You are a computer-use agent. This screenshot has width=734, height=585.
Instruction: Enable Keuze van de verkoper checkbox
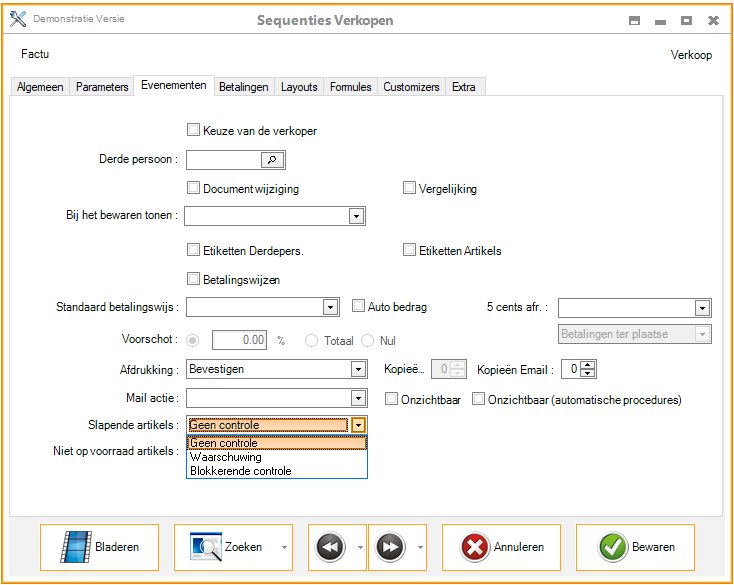[194, 130]
